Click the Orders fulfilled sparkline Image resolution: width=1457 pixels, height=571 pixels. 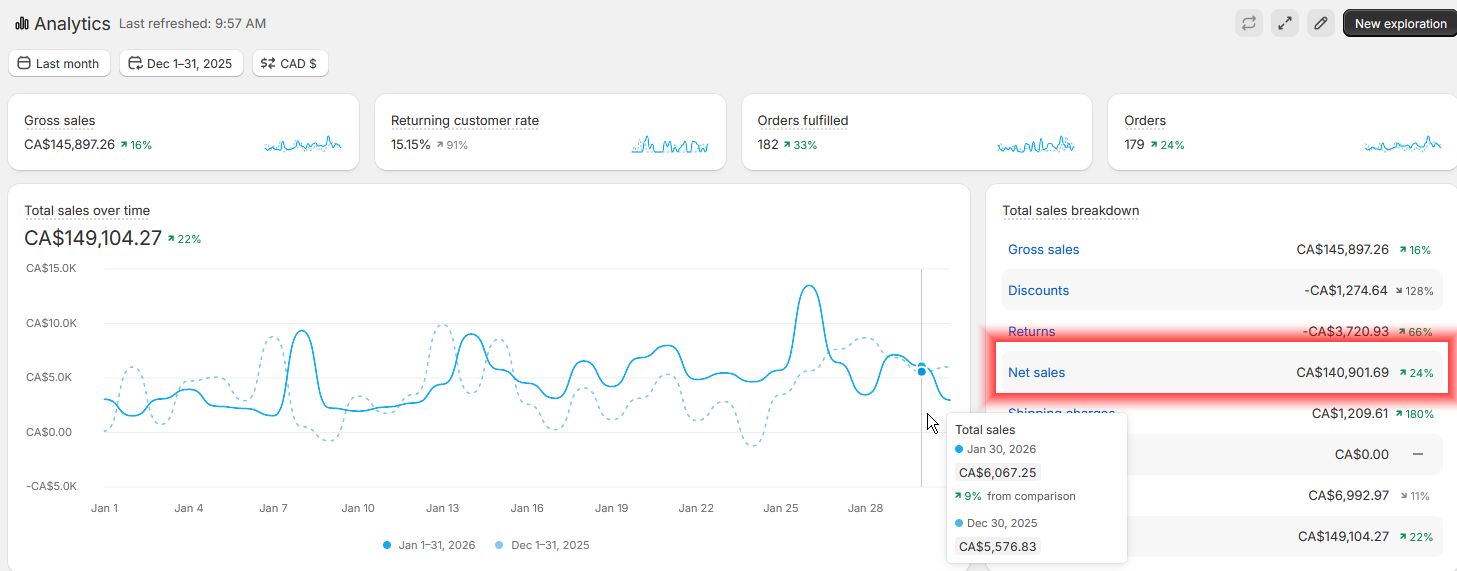click(x=1036, y=145)
